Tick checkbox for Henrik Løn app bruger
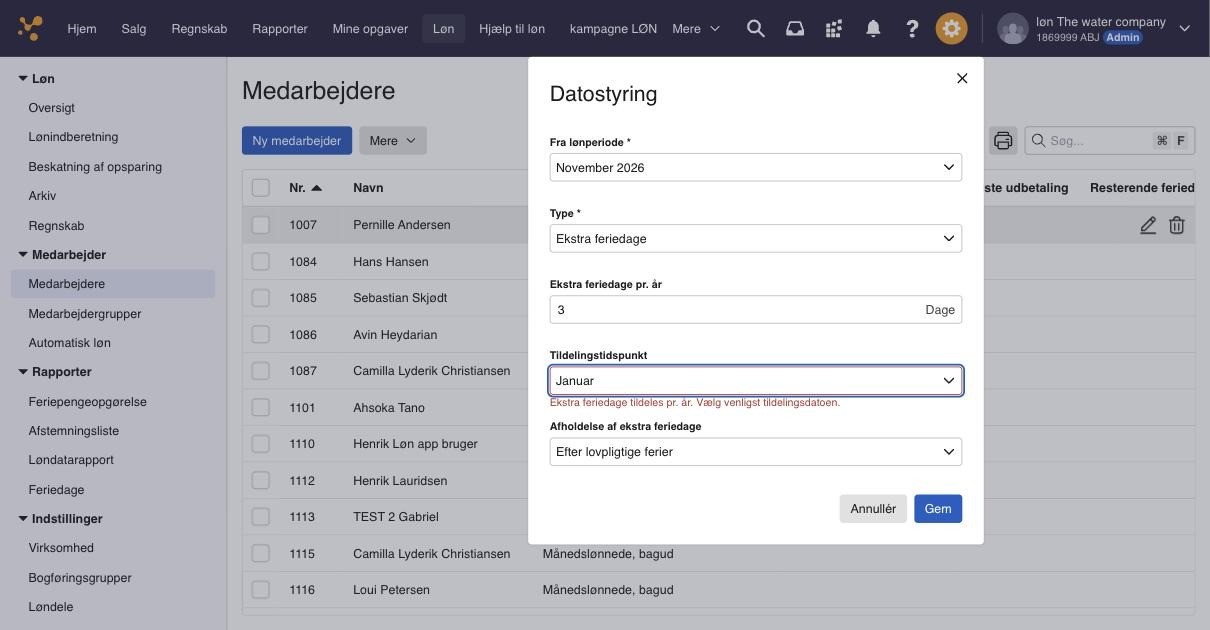Viewport: 1210px width, 630px height. click(x=261, y=444)
